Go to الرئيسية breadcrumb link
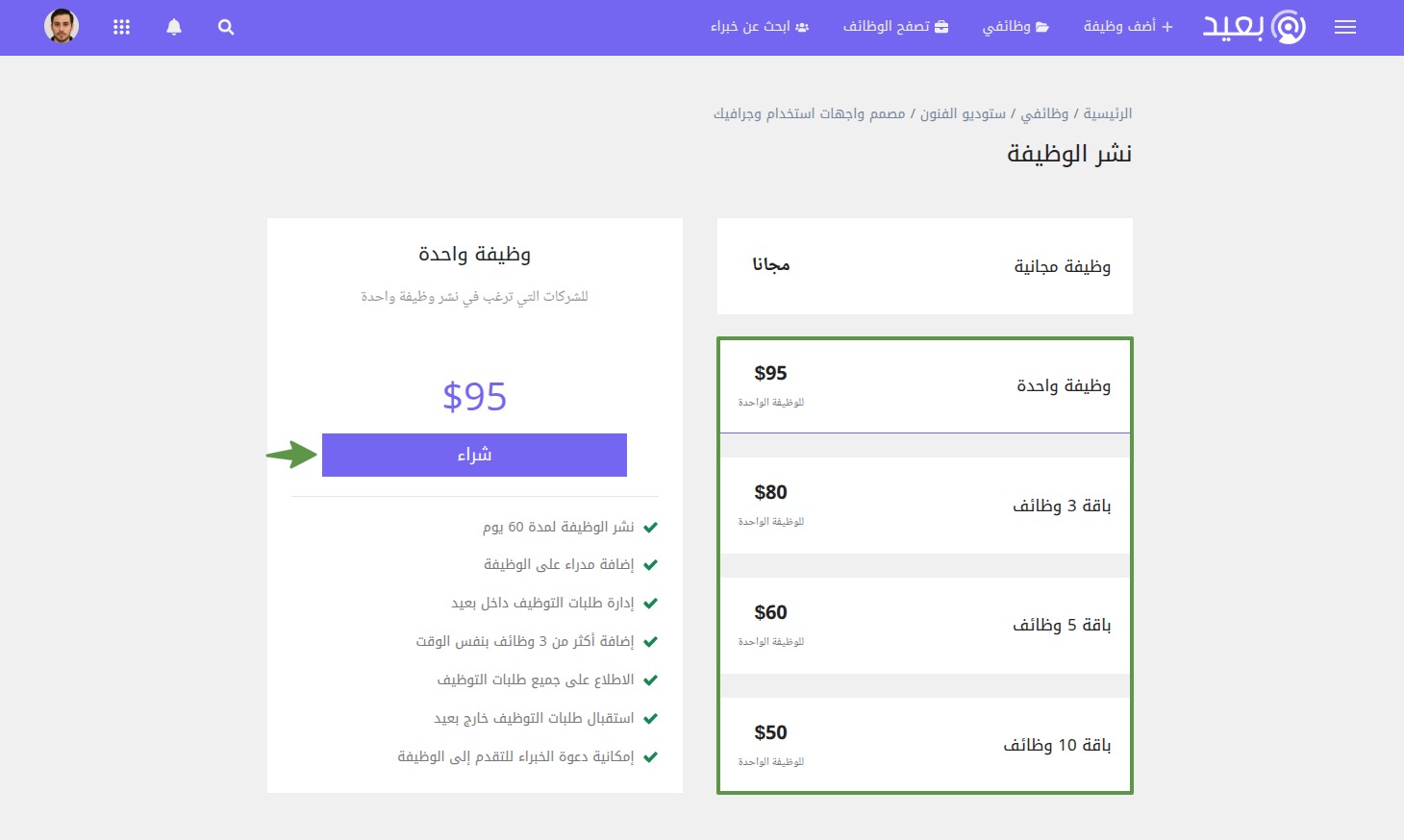1404x840 pixels. tap(1108, 113)
